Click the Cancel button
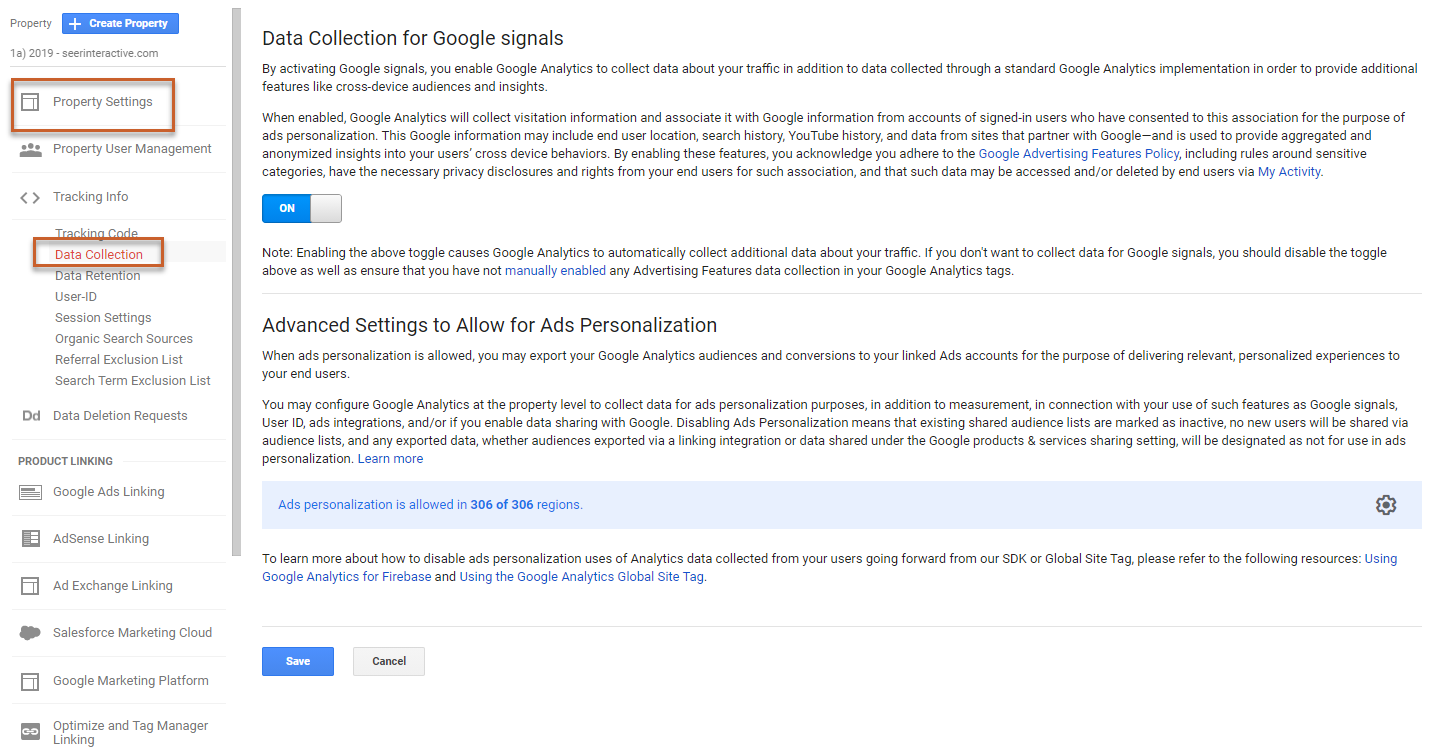1429x754 pixels. tap(388, 661)
